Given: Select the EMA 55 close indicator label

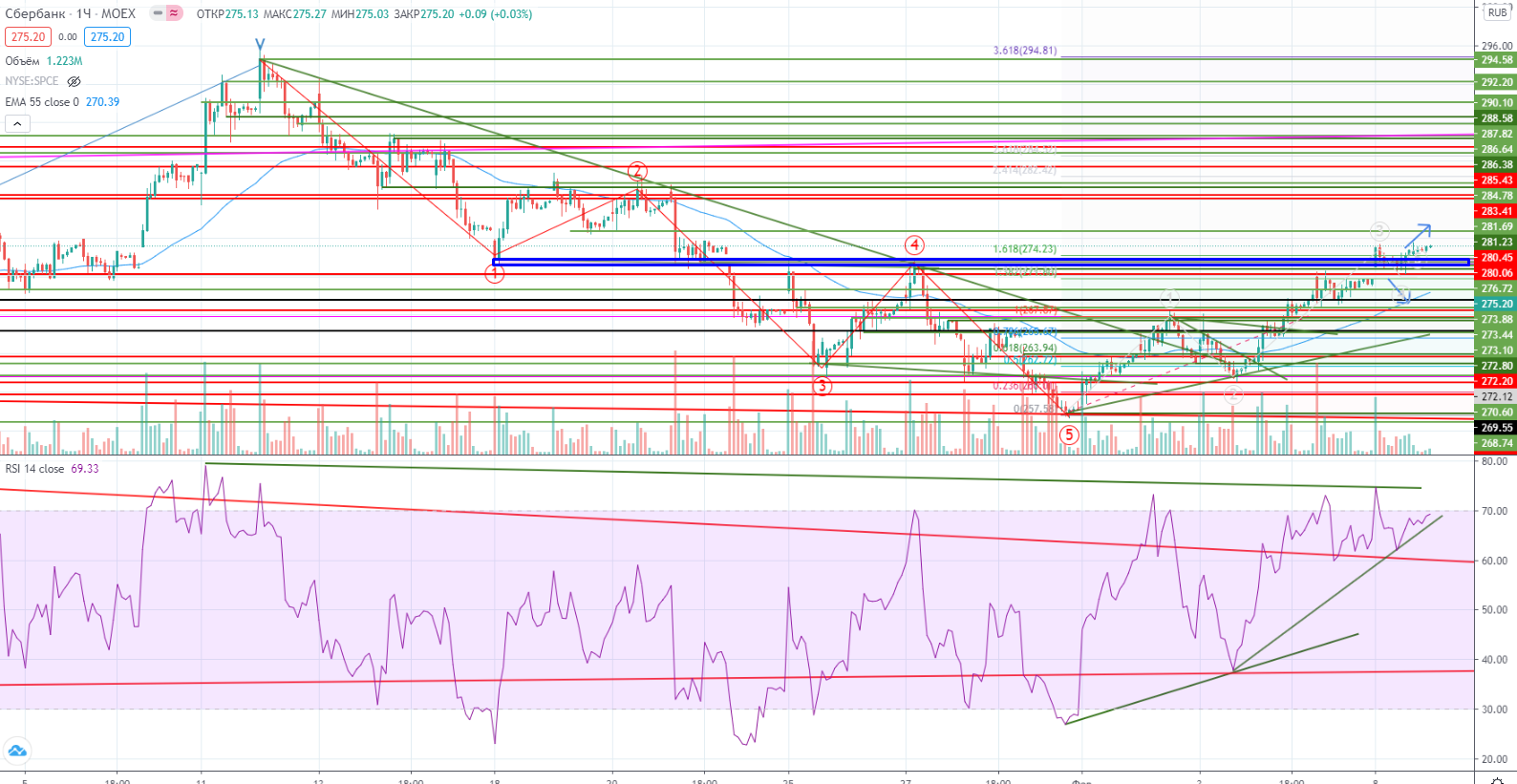Looking at the screenshot, I should pyautogui.click(x=42, y=102).
